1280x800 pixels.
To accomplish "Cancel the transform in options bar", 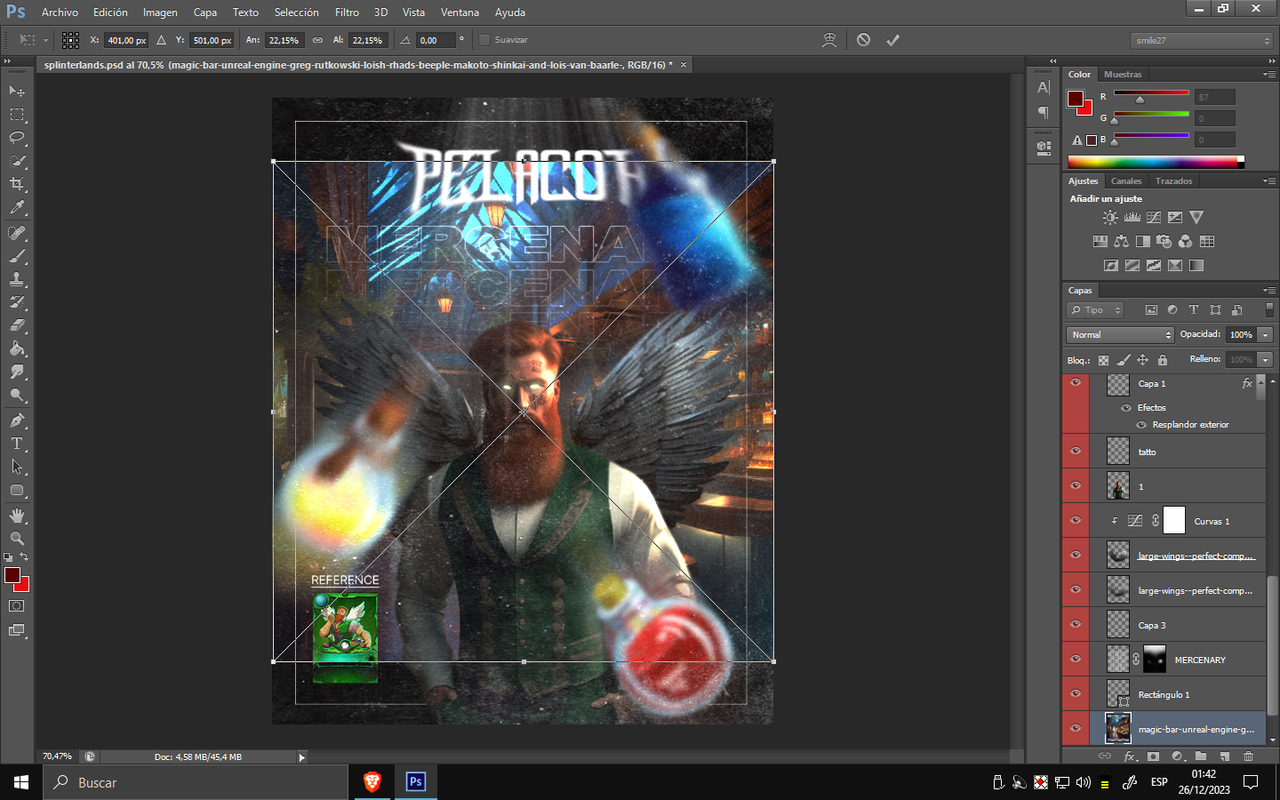I will pos(863,40).
